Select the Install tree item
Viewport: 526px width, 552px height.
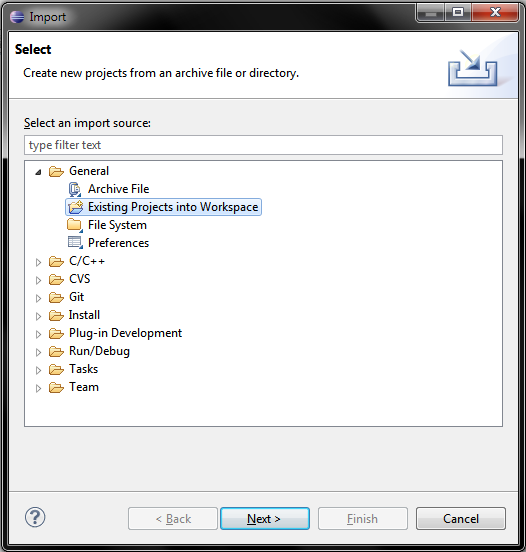pos(84,315)
